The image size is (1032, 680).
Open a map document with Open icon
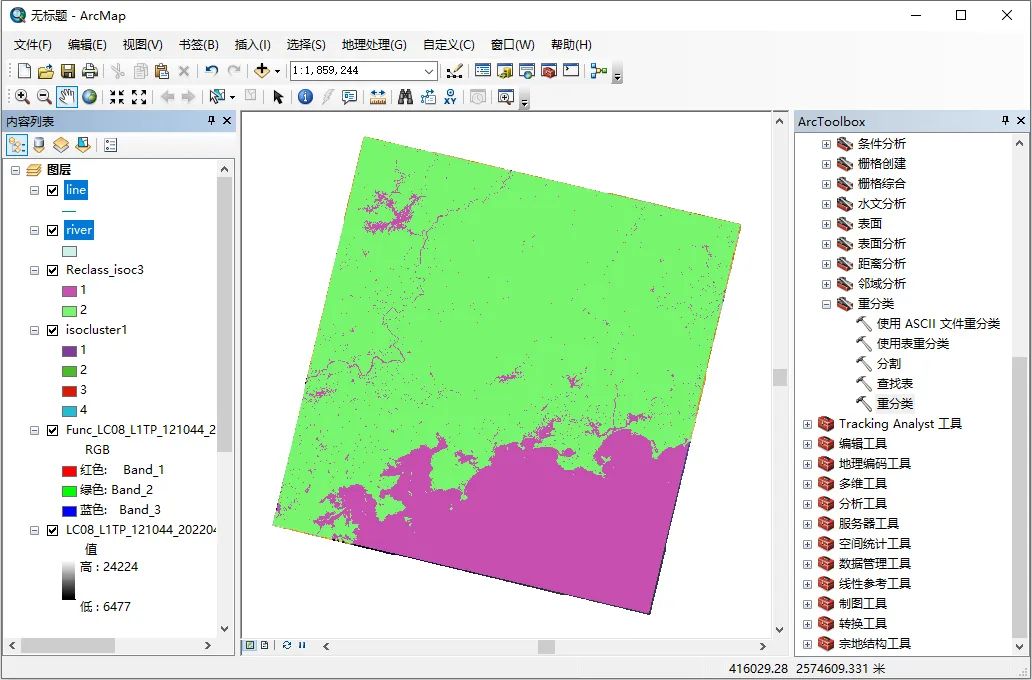pyautogui.click(x=45, y=70)
